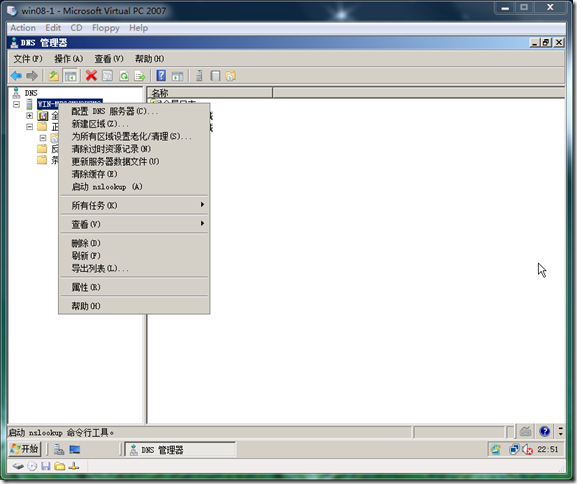Click 更新服务器数据文件(U) in context menu
This screenshot has height=484, width=577.
click(x=134, y=161)
